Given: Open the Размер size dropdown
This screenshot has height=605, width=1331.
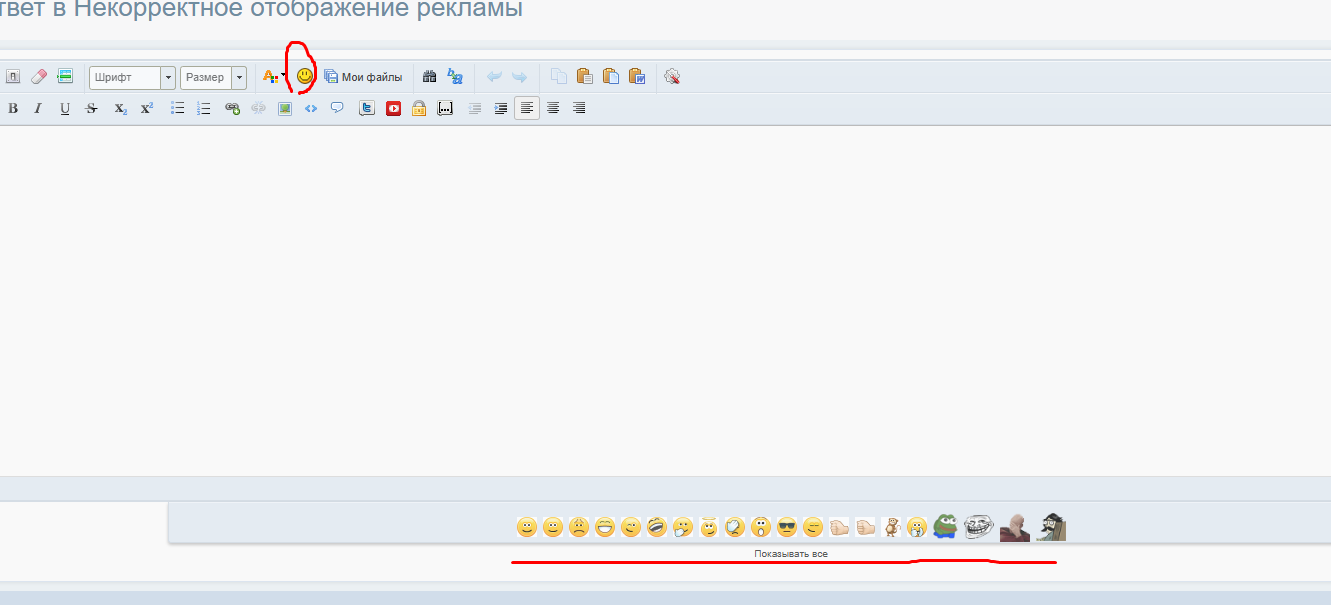Looking at the screenshot, I should click(x=213, y=77).
